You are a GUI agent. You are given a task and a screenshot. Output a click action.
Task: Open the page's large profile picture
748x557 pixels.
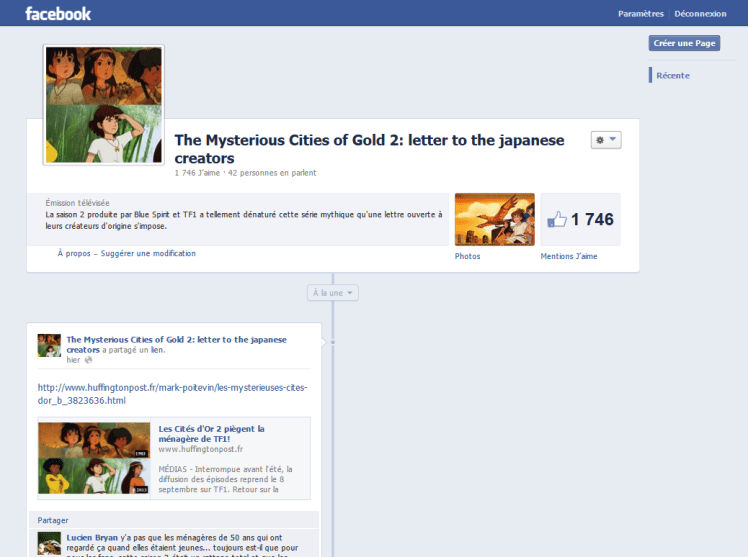pyautogui.click(x=103, y=105)
